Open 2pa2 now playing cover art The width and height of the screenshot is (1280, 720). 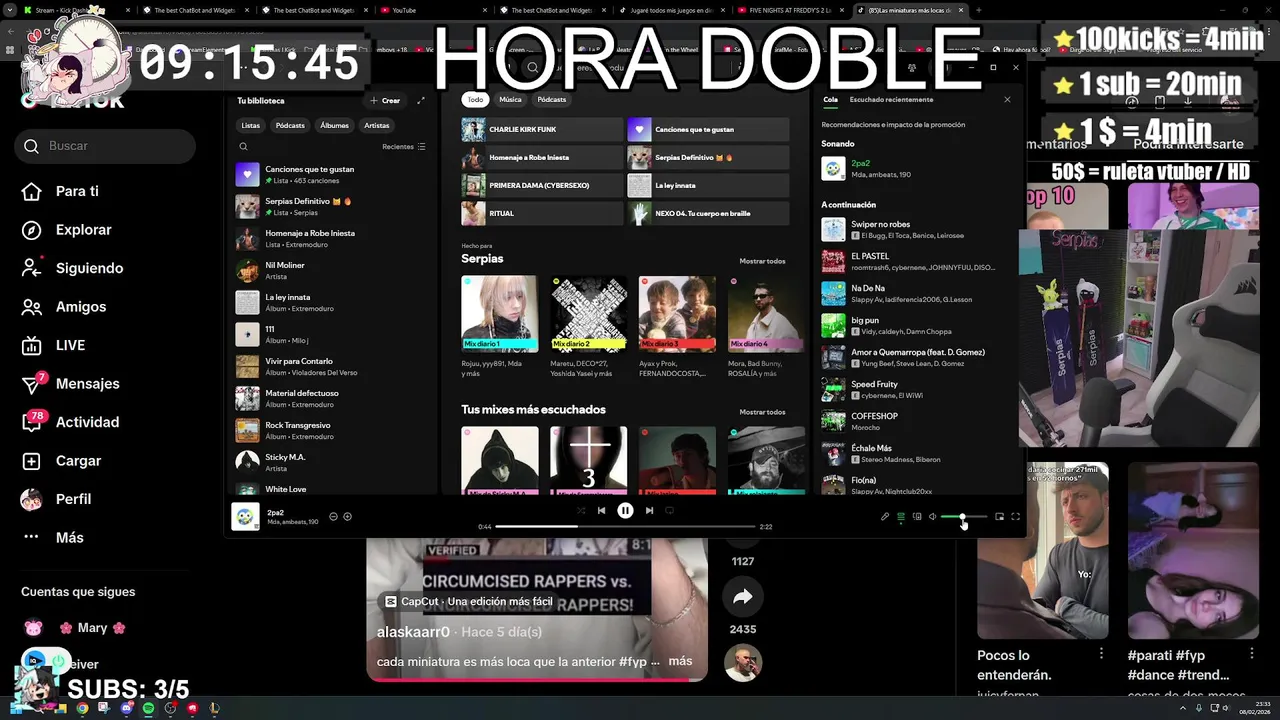246,516
